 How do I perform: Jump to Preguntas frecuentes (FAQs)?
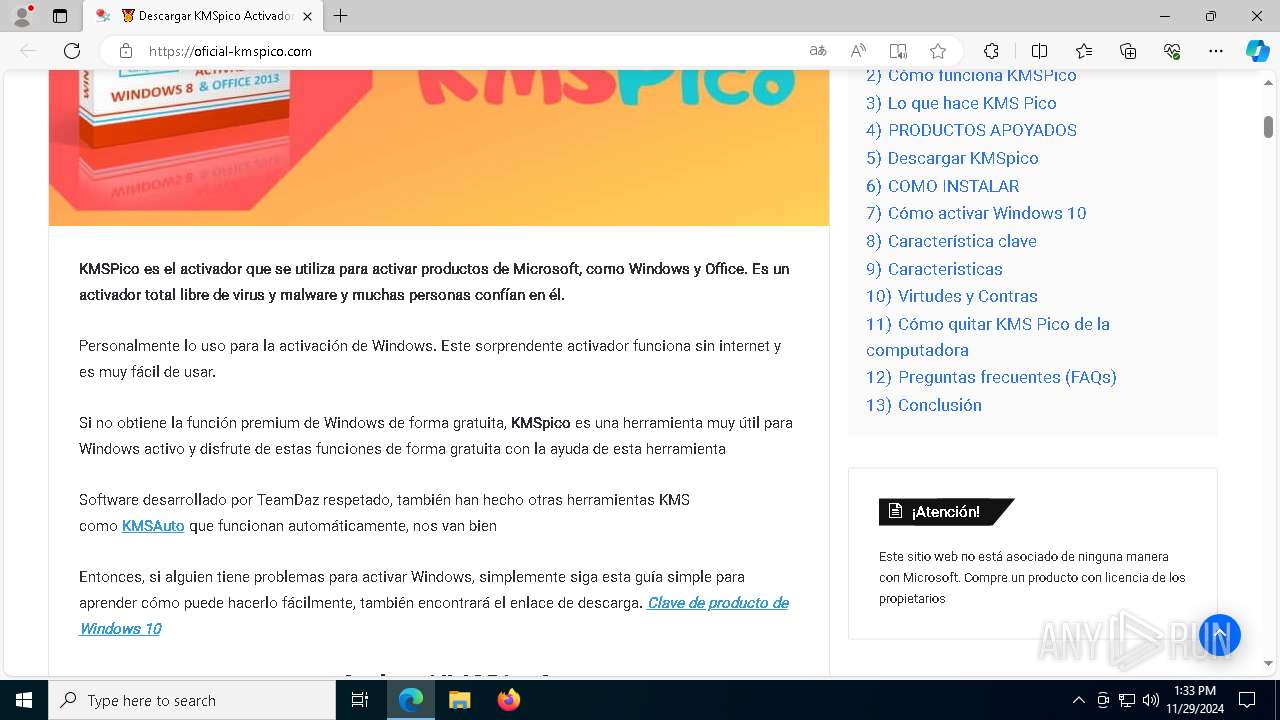tap(991, 377)
